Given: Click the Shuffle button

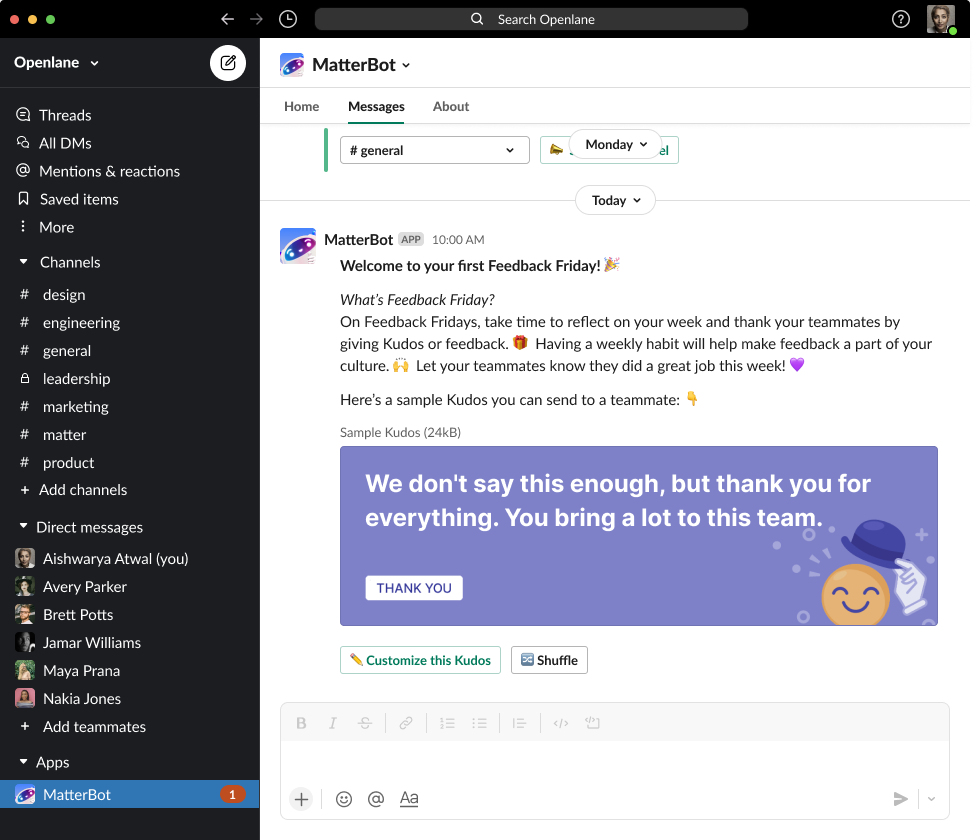Looking at the screenshot, I should (x=549, y=660).
